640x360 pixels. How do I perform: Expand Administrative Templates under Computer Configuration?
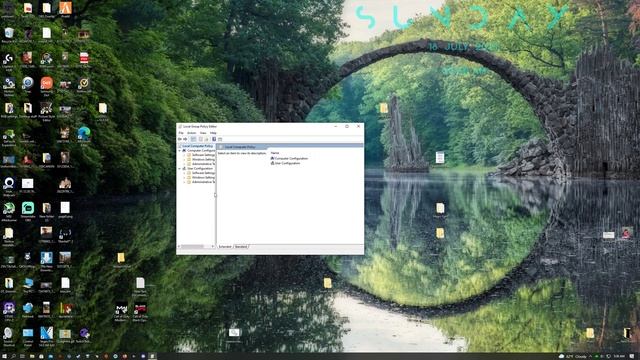click(x=184, y=164)
